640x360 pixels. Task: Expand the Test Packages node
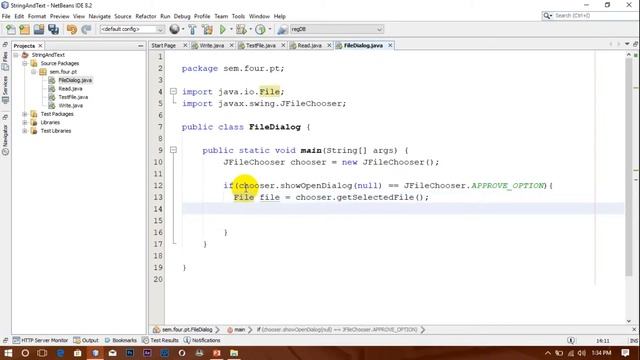(x=25, y=114)
